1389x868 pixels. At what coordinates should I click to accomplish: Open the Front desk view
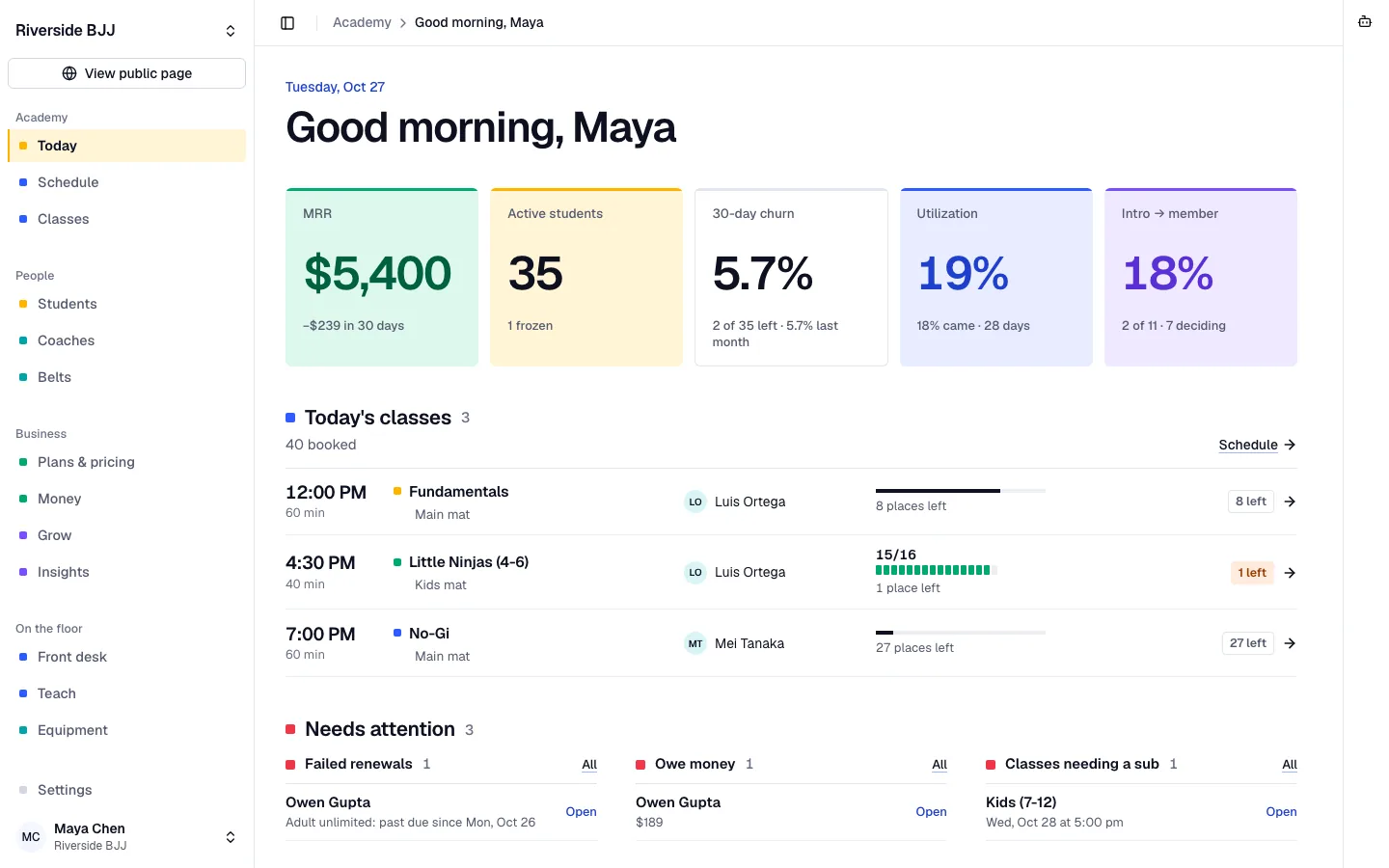[x=126, y=657]
